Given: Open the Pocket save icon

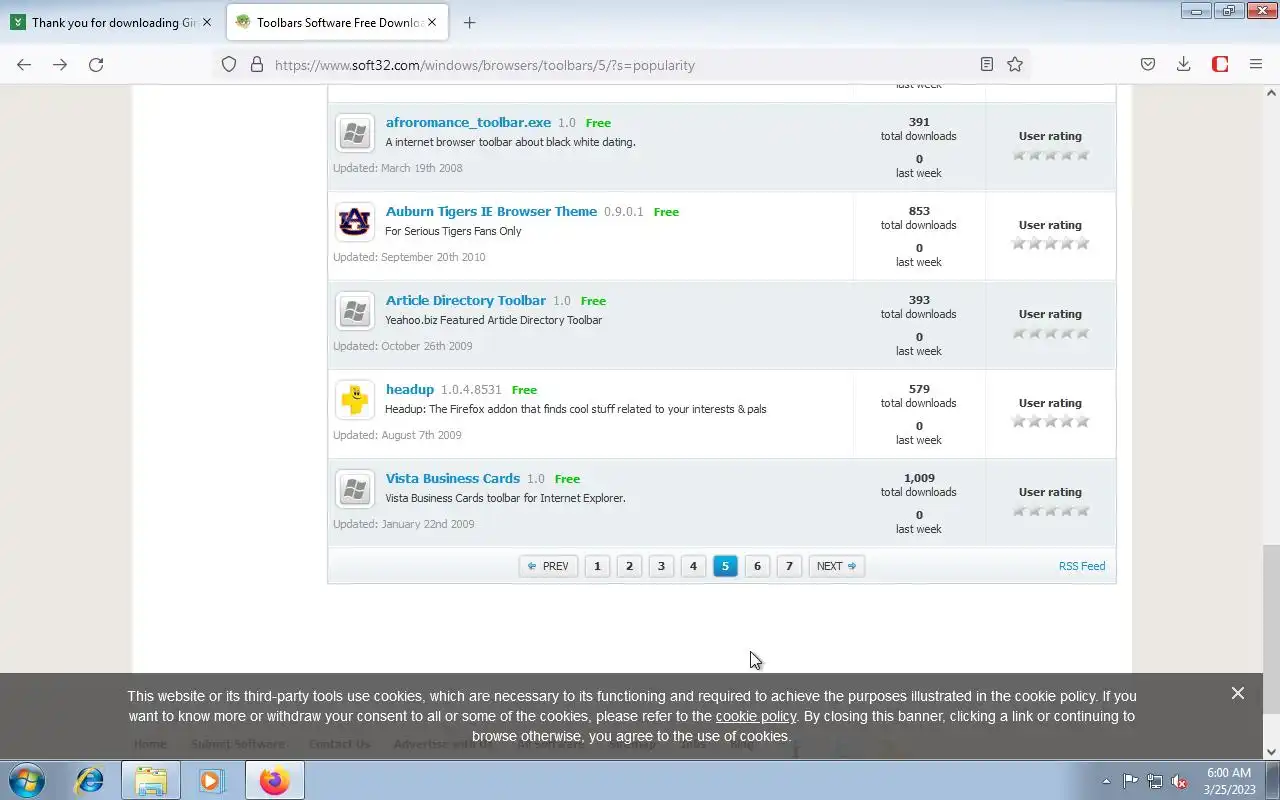Looking at the screenshot, I should 1148,64.
